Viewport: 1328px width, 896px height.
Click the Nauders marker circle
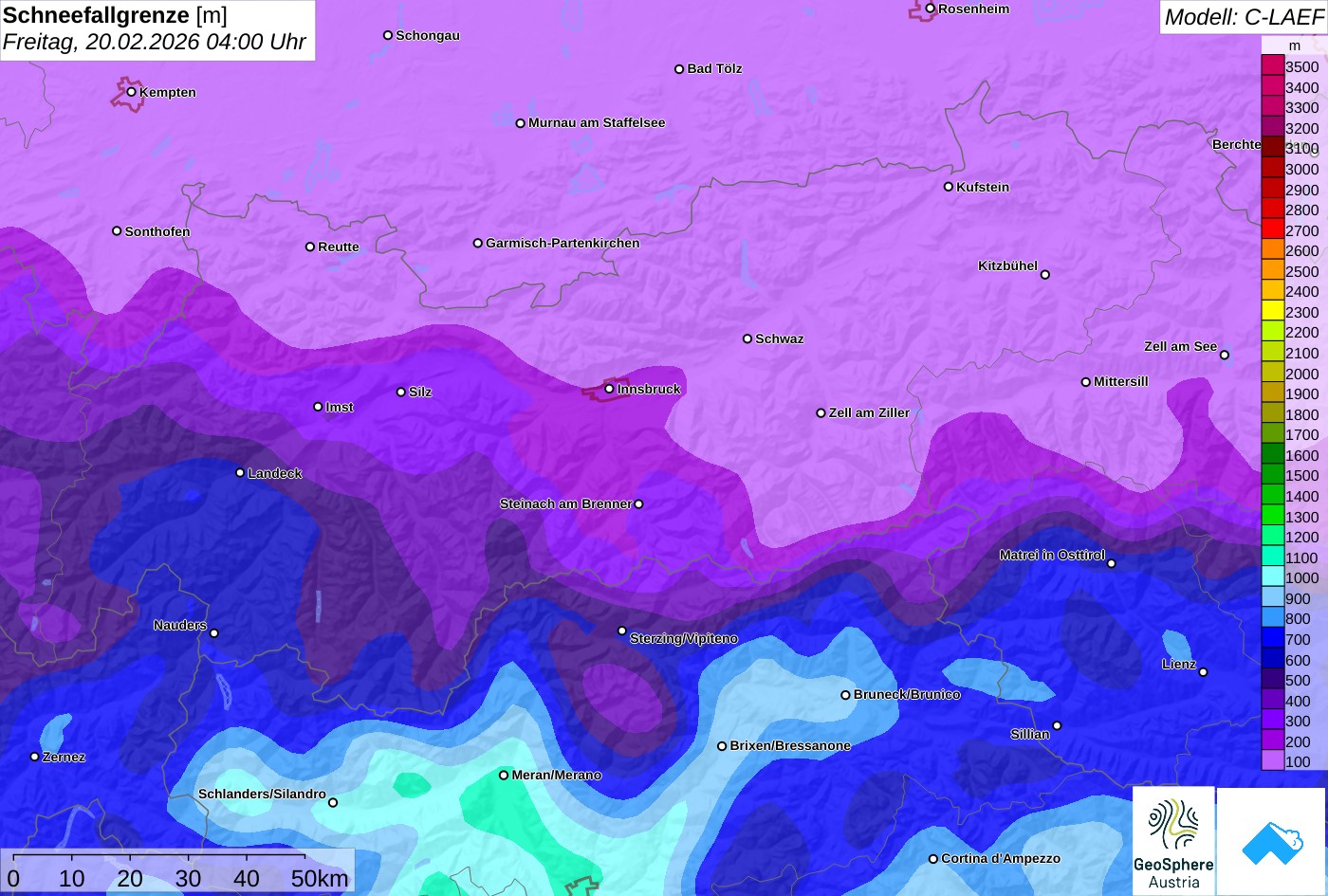click(x=214, y=633)
